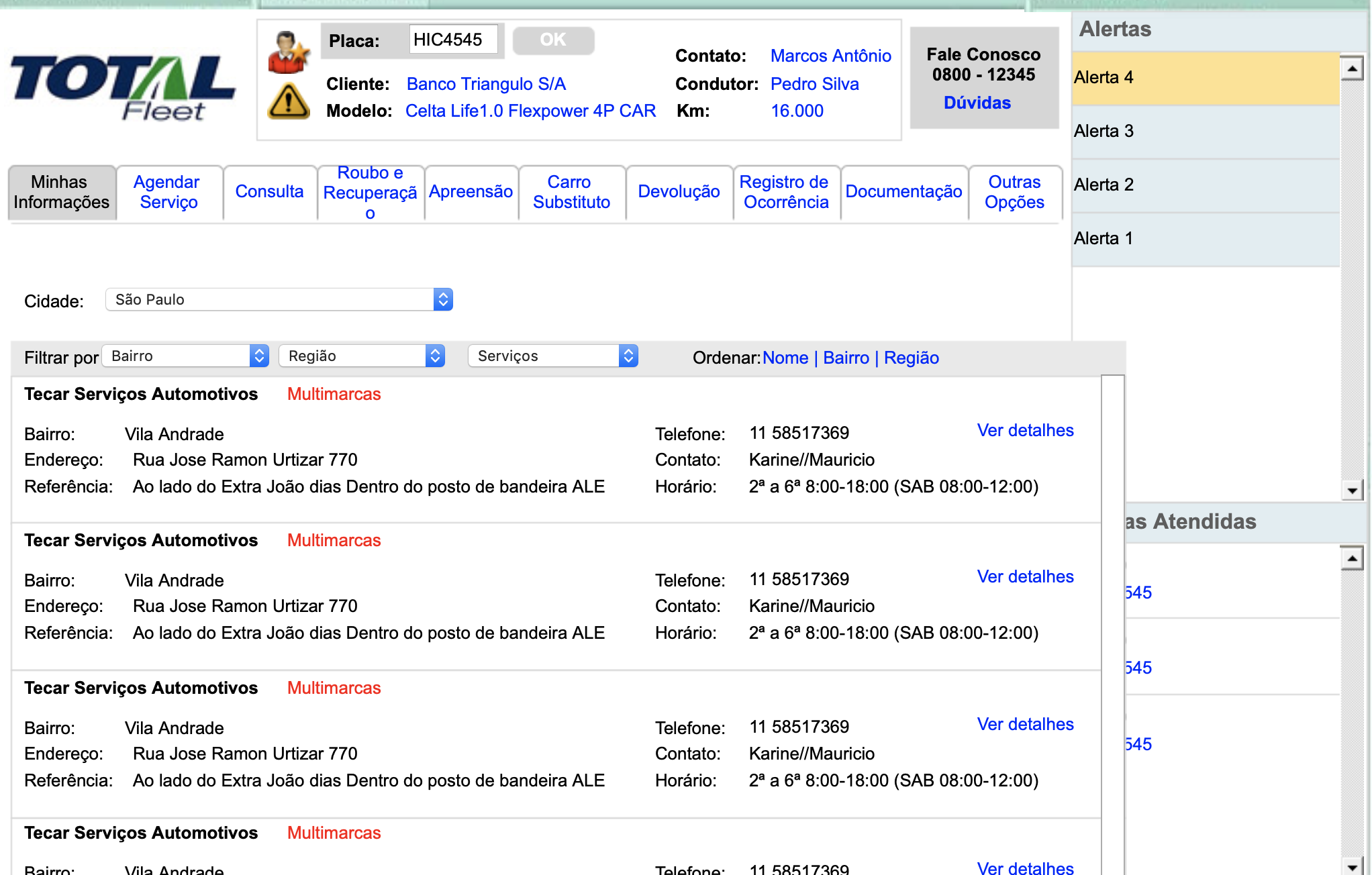Viewport: 1372px width, 875px height.
Task: Select highlighted Alerta 4 item
Action: (1206, 78)
